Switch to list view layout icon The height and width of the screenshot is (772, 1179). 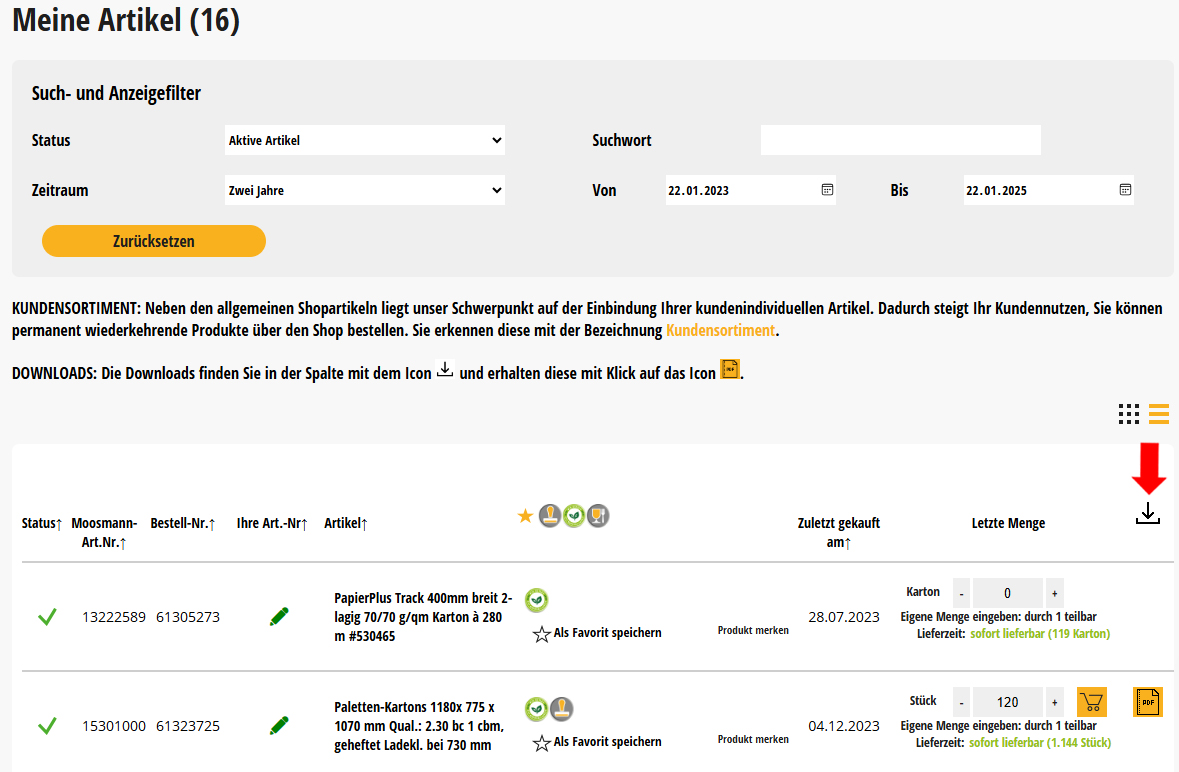pyautogui.click(x=1159, y=414)
